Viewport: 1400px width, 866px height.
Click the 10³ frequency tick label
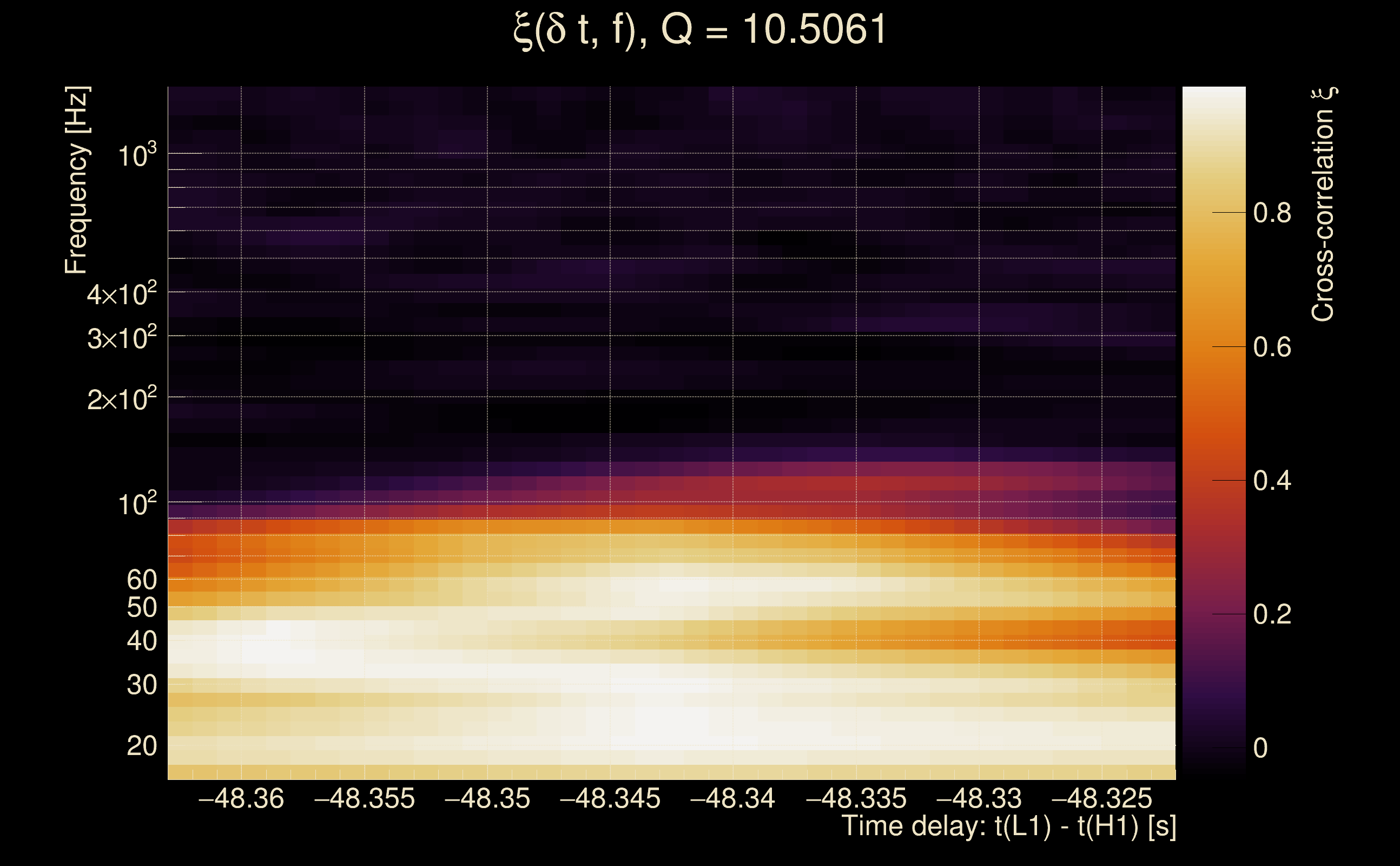coord(136,155)
